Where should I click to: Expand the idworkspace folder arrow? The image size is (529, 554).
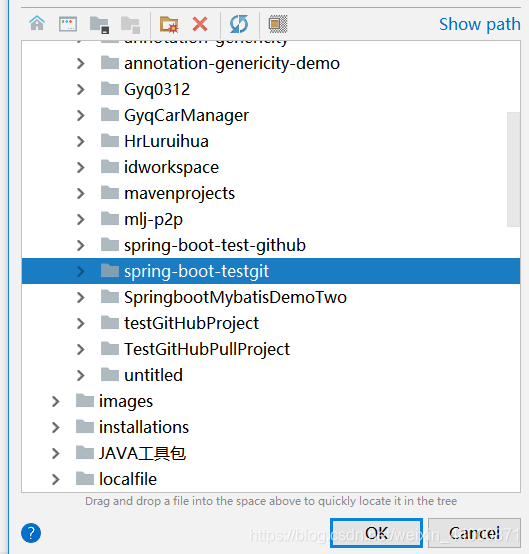coord(81,167)
